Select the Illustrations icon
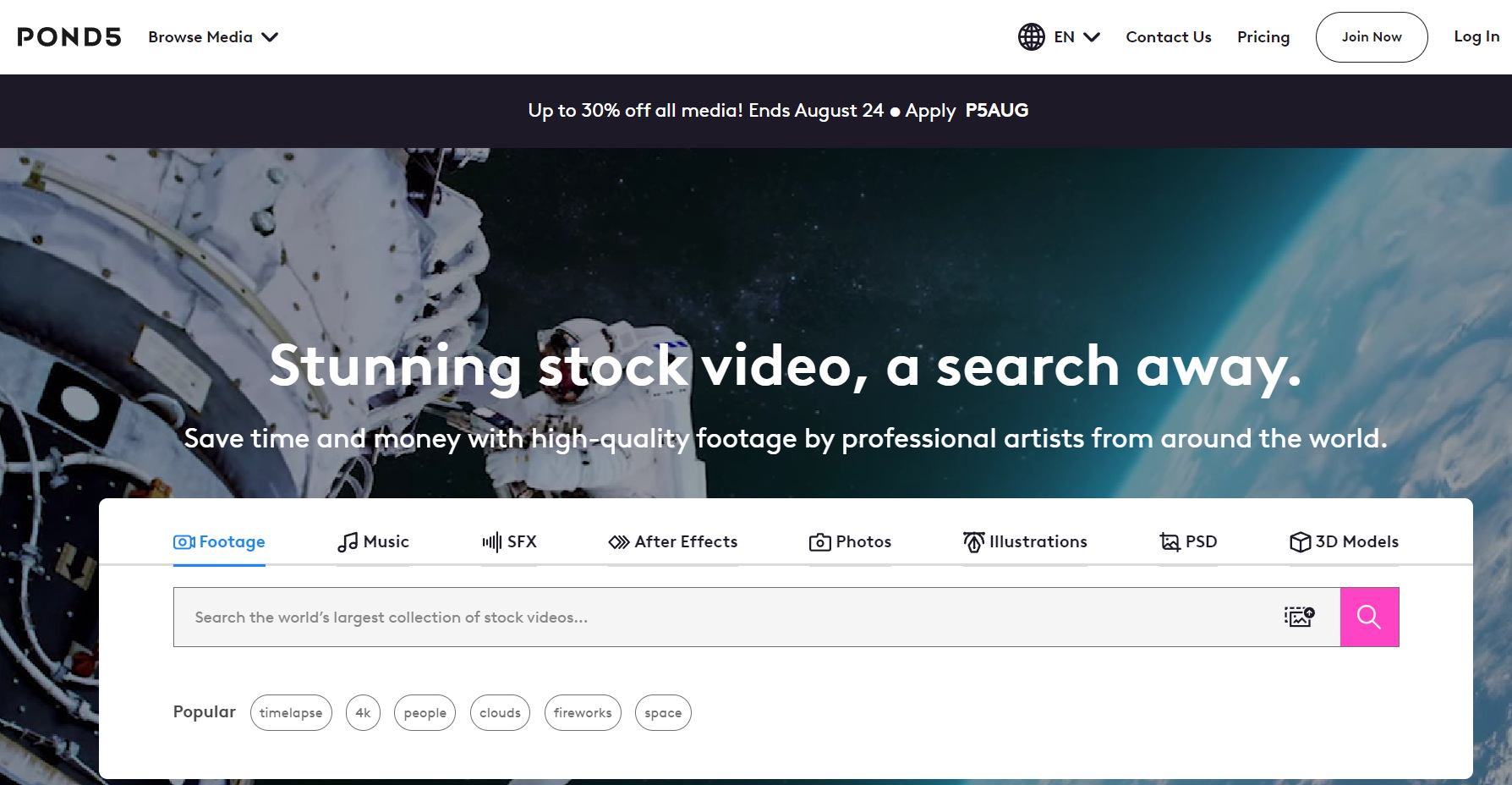 coord(974,542)
